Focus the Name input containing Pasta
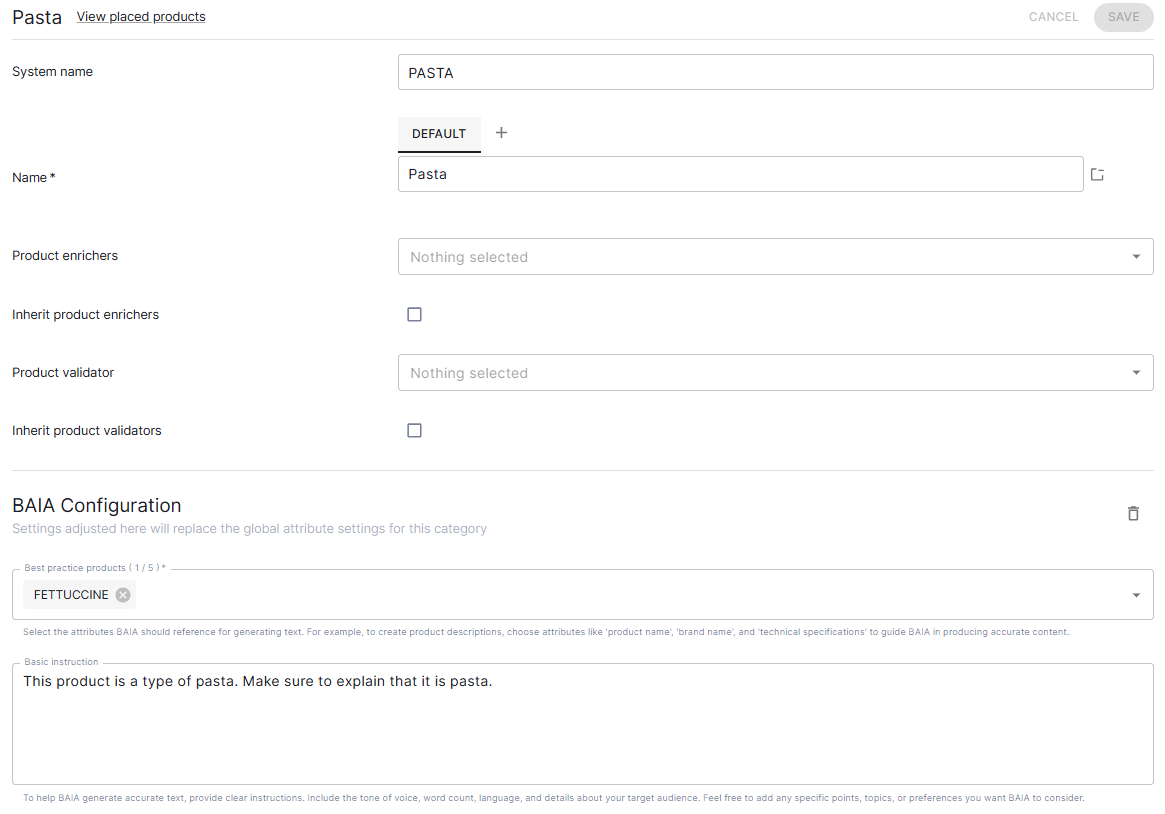This screenshot has height=814, width=1165. (740, 174)
